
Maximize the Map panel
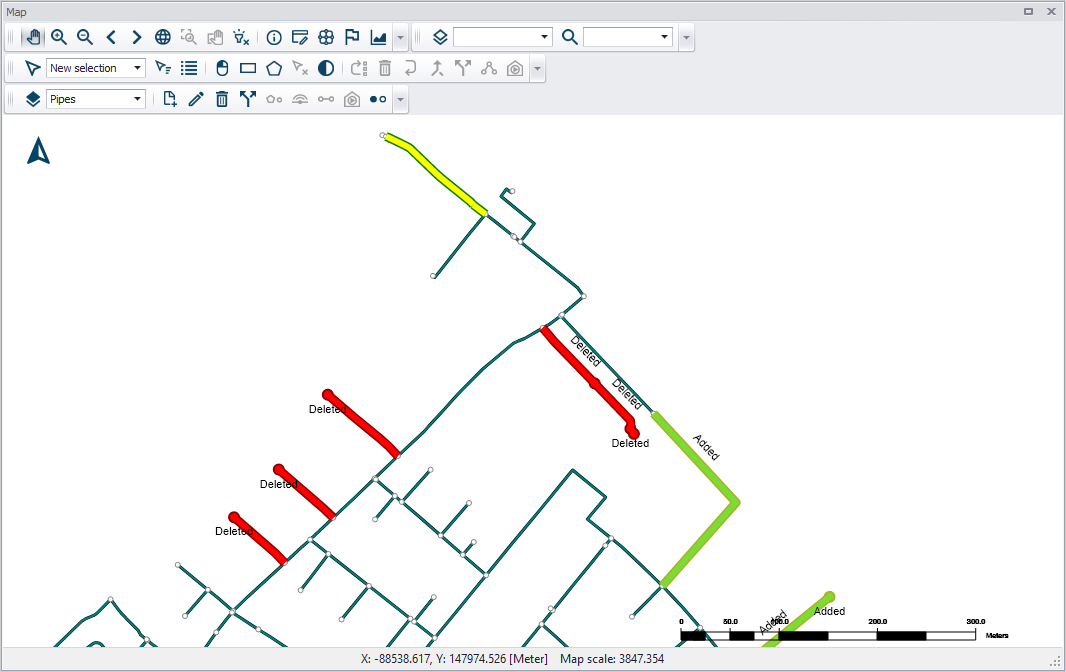1029,12
